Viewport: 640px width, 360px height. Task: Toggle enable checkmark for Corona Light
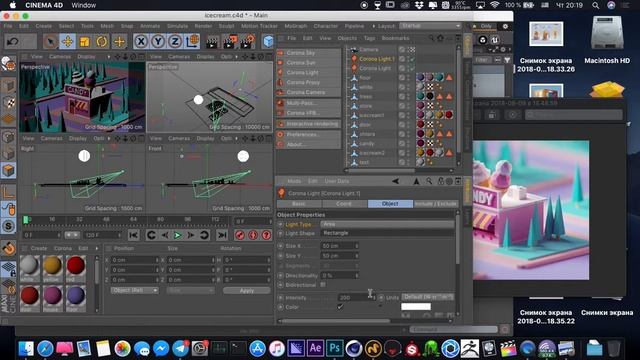coord(413,68)
